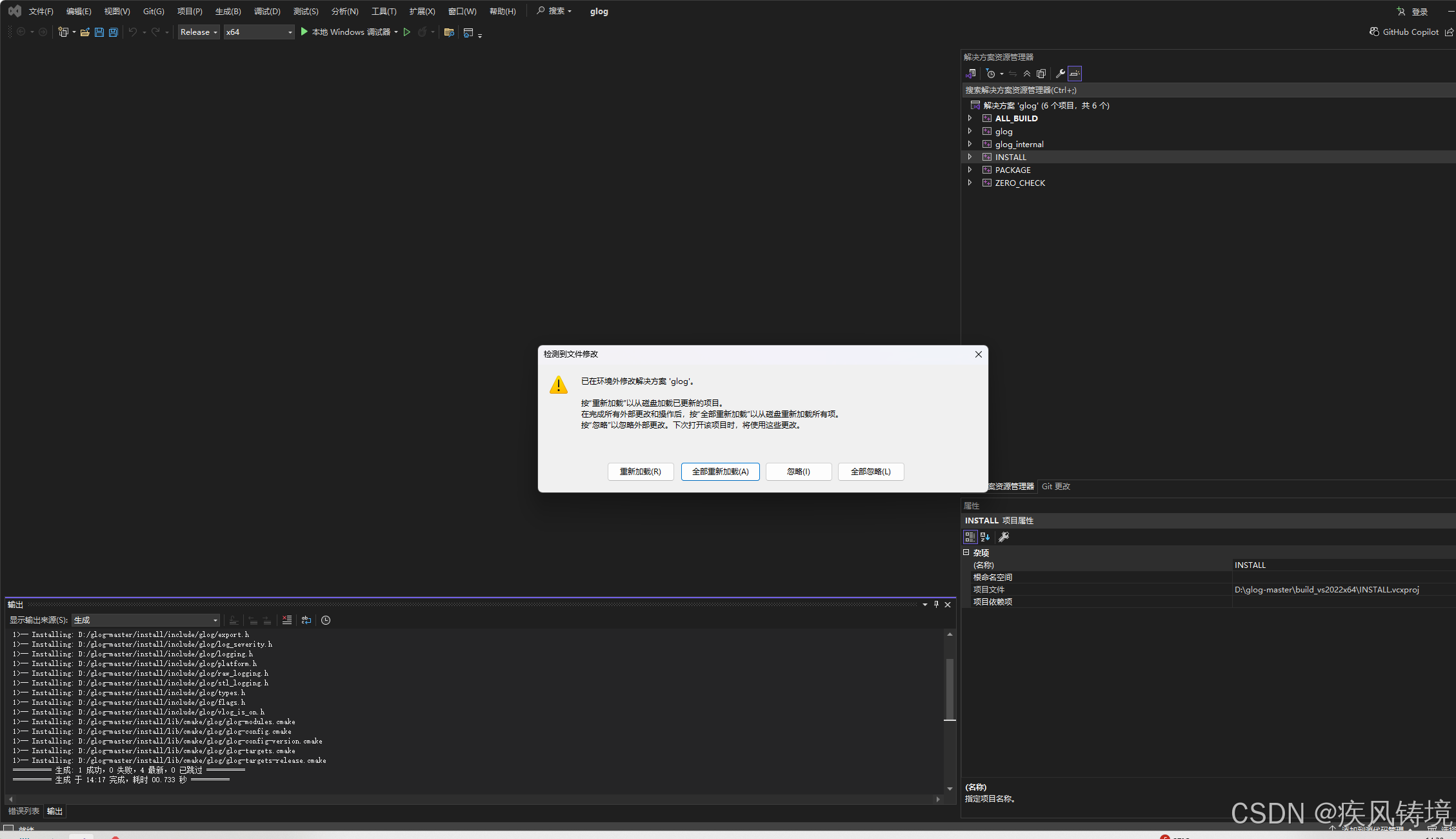This screenshot has height=839, width=1456.
Task: Open the Release configuration dropdown
Action: click(199, 32)
